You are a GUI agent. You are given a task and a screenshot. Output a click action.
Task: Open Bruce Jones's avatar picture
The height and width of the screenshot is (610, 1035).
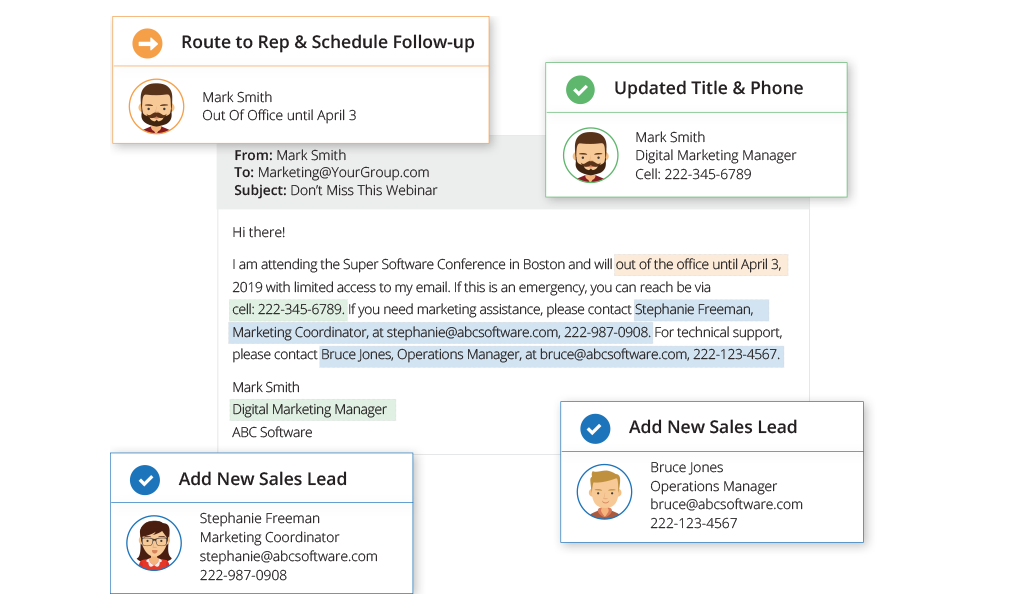(x=604, y=491)
